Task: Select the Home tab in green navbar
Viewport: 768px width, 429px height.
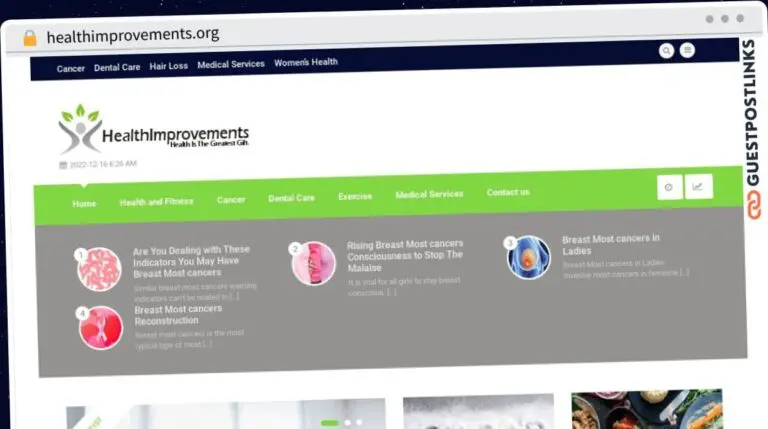Action: [x=84, y=204]
